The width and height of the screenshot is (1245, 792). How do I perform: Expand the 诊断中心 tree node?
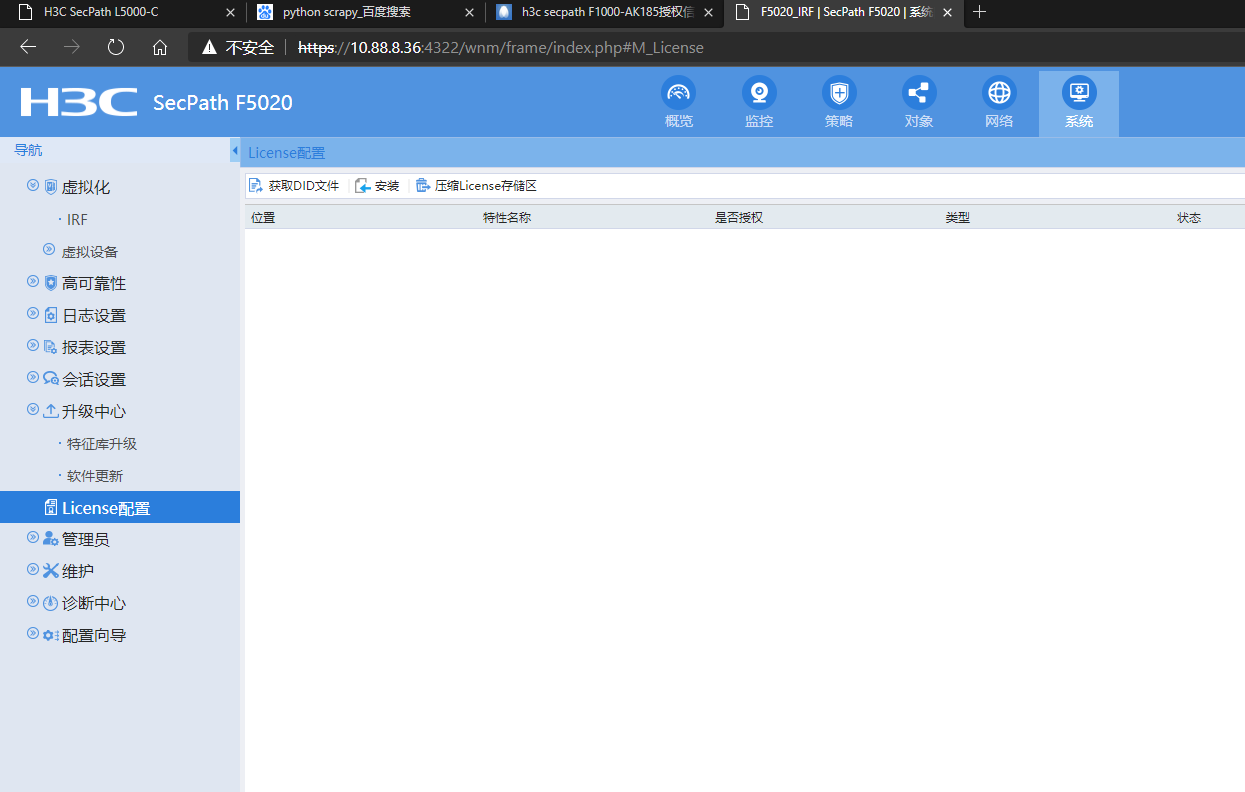coord(33,602)
